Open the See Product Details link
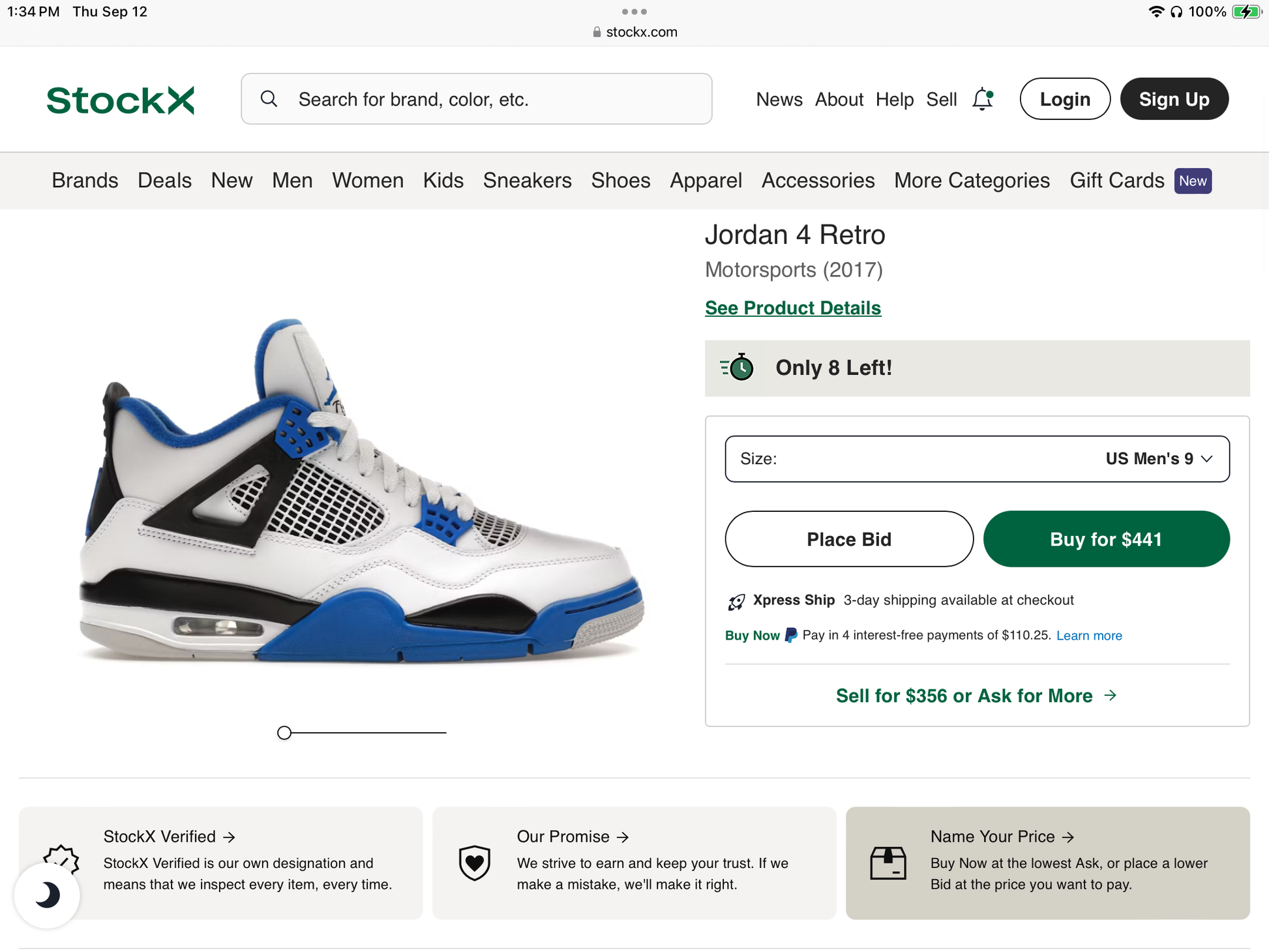Viewport: 1269px width, 952px height. coord(792,308)
